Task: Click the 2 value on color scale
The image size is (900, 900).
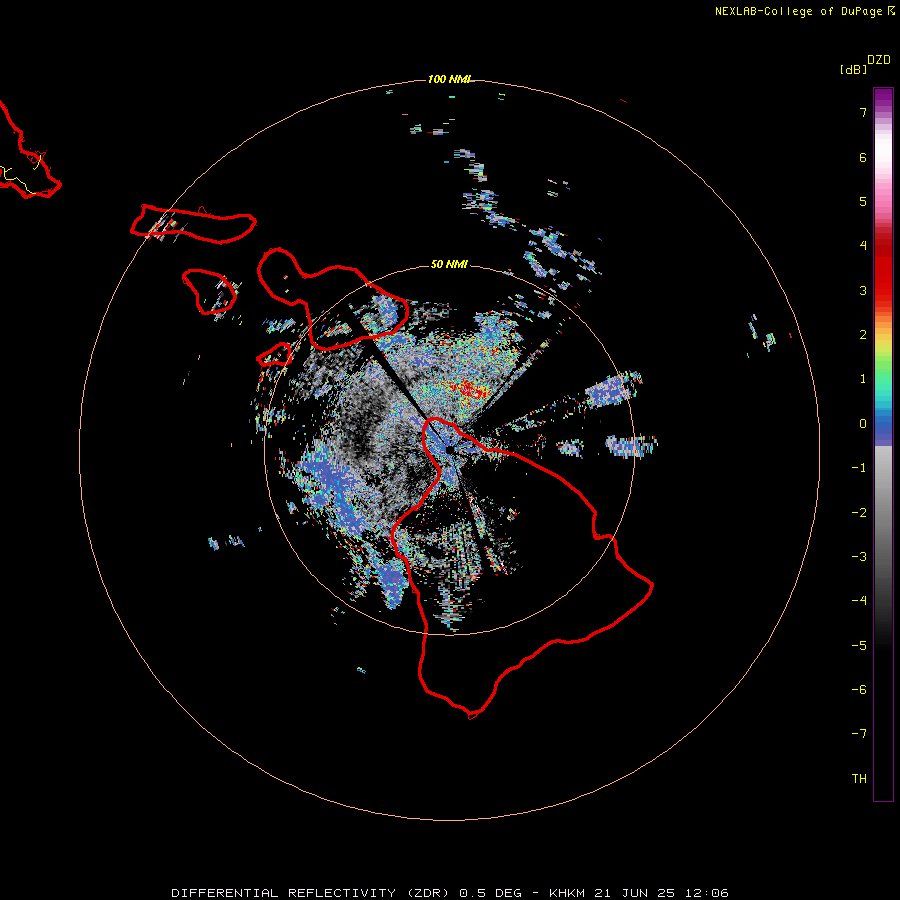Action: click(x=863, y=335)
